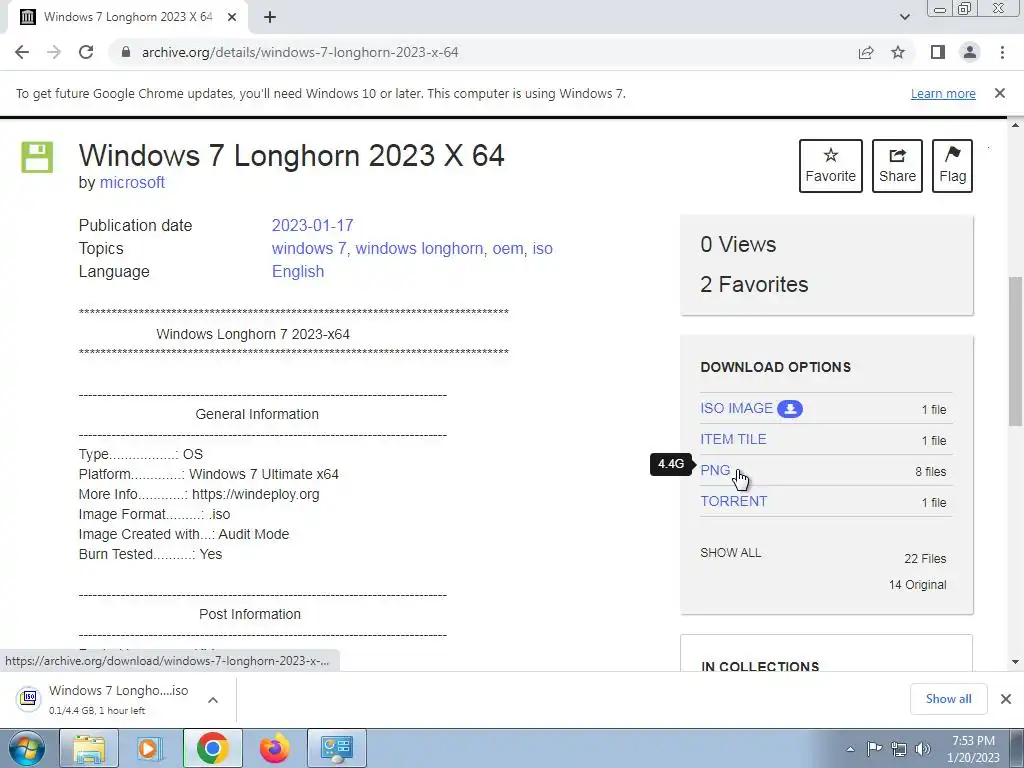Share this page via address bar icon

point(866,52)
